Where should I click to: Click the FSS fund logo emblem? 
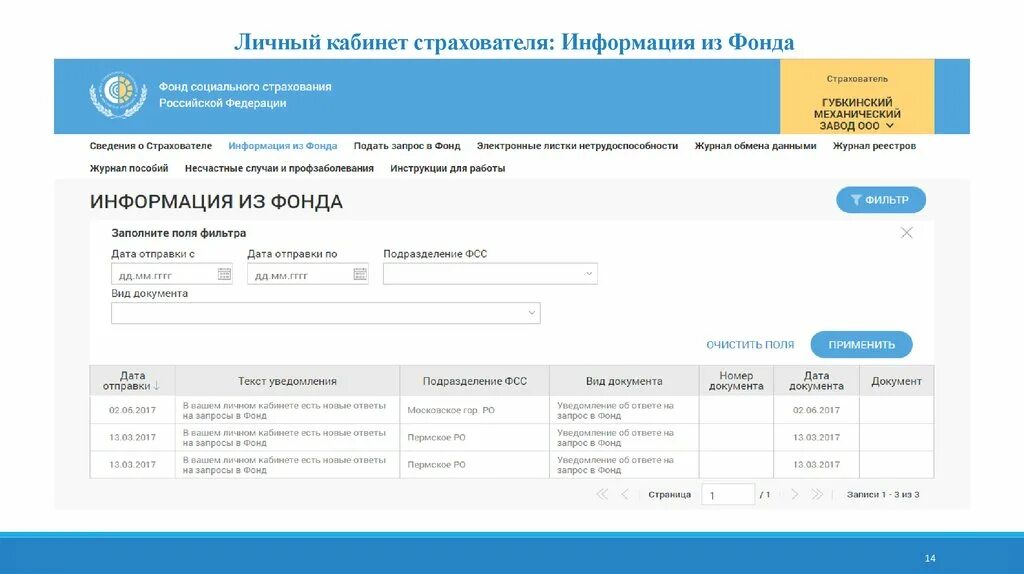[x=118, y=95]
